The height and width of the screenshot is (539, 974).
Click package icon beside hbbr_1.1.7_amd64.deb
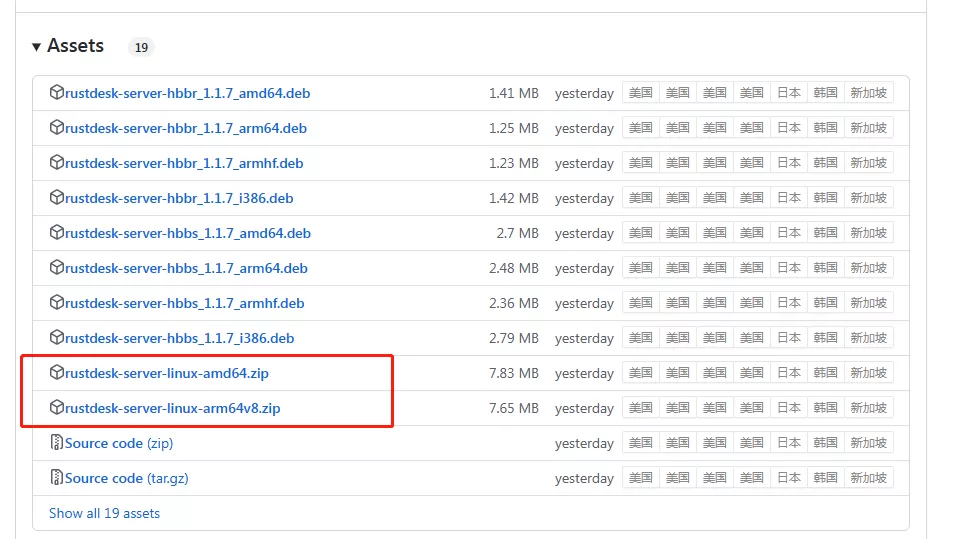click(x=57, y=93)
